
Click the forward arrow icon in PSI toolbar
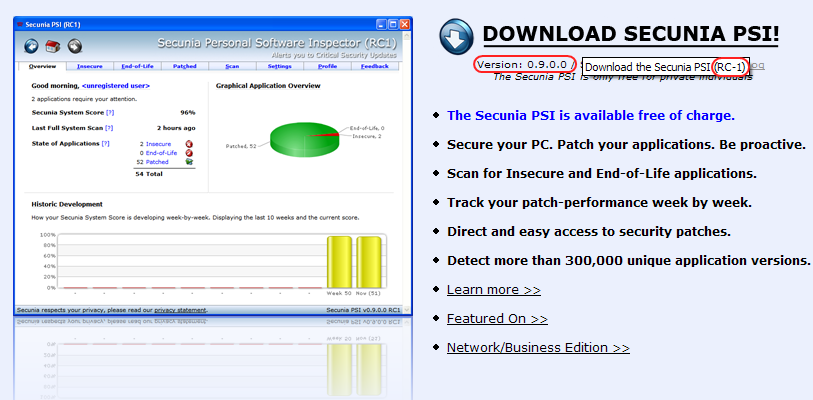pos(75,46)
